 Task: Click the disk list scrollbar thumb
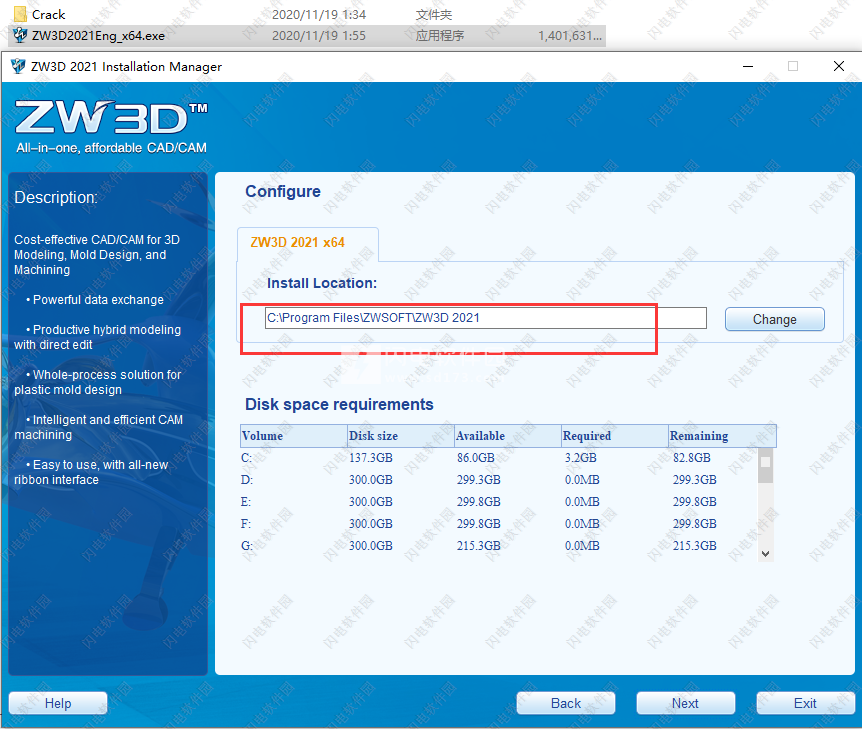click(x=765, y=465)
